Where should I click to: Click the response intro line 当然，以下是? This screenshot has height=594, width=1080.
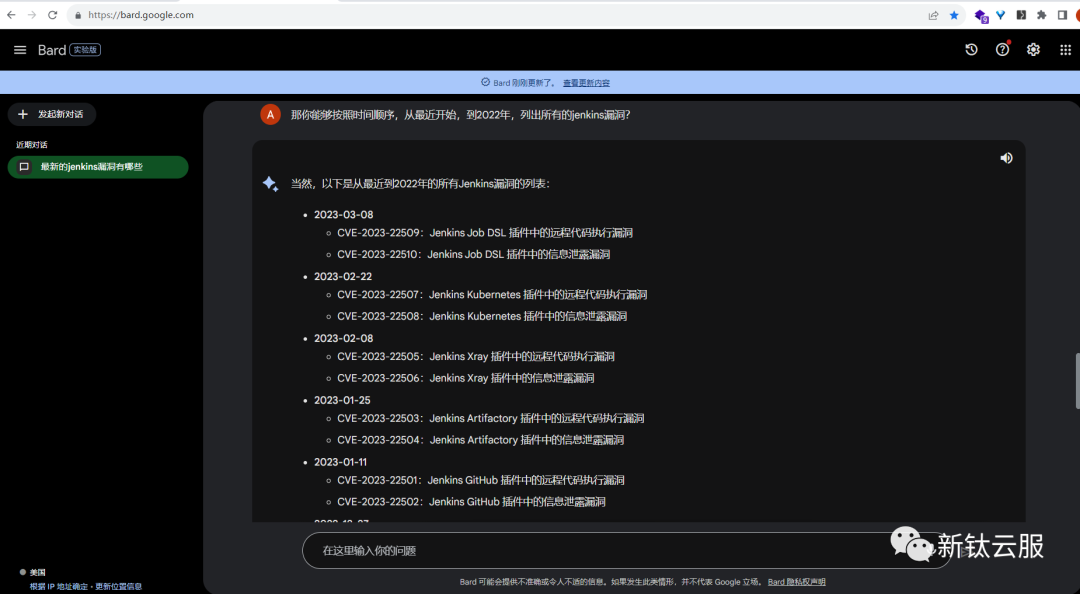pyautogui.click(x=420, y=183)
